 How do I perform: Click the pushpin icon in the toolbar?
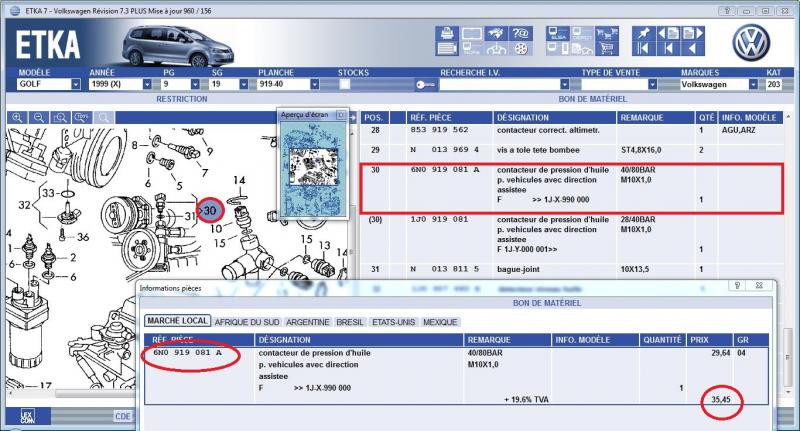click(x=643, y=34)
